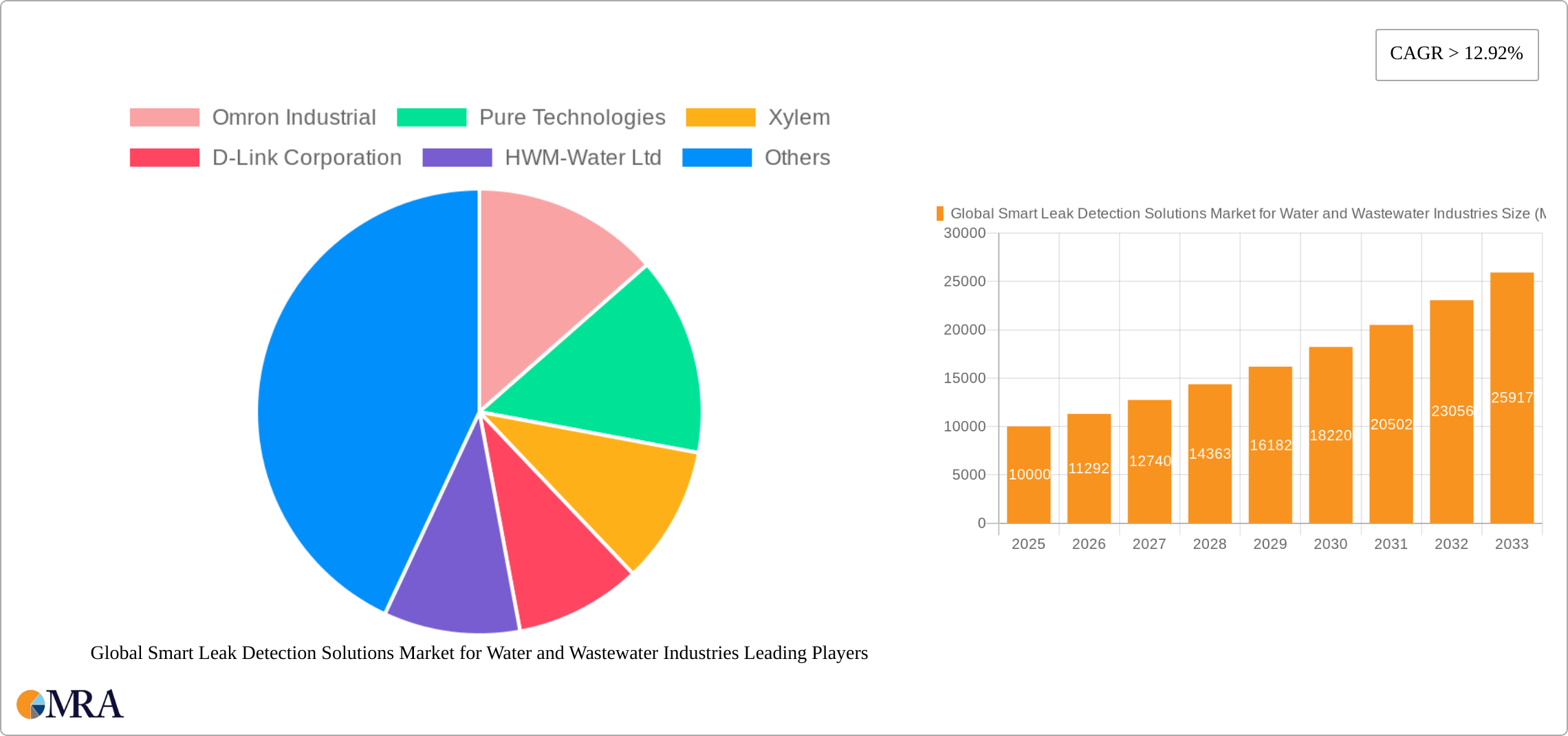Screen dimensions: 1568x736
Task: Click the Omron Industrial pink legend swatch
Action: [x=164, y=118]
